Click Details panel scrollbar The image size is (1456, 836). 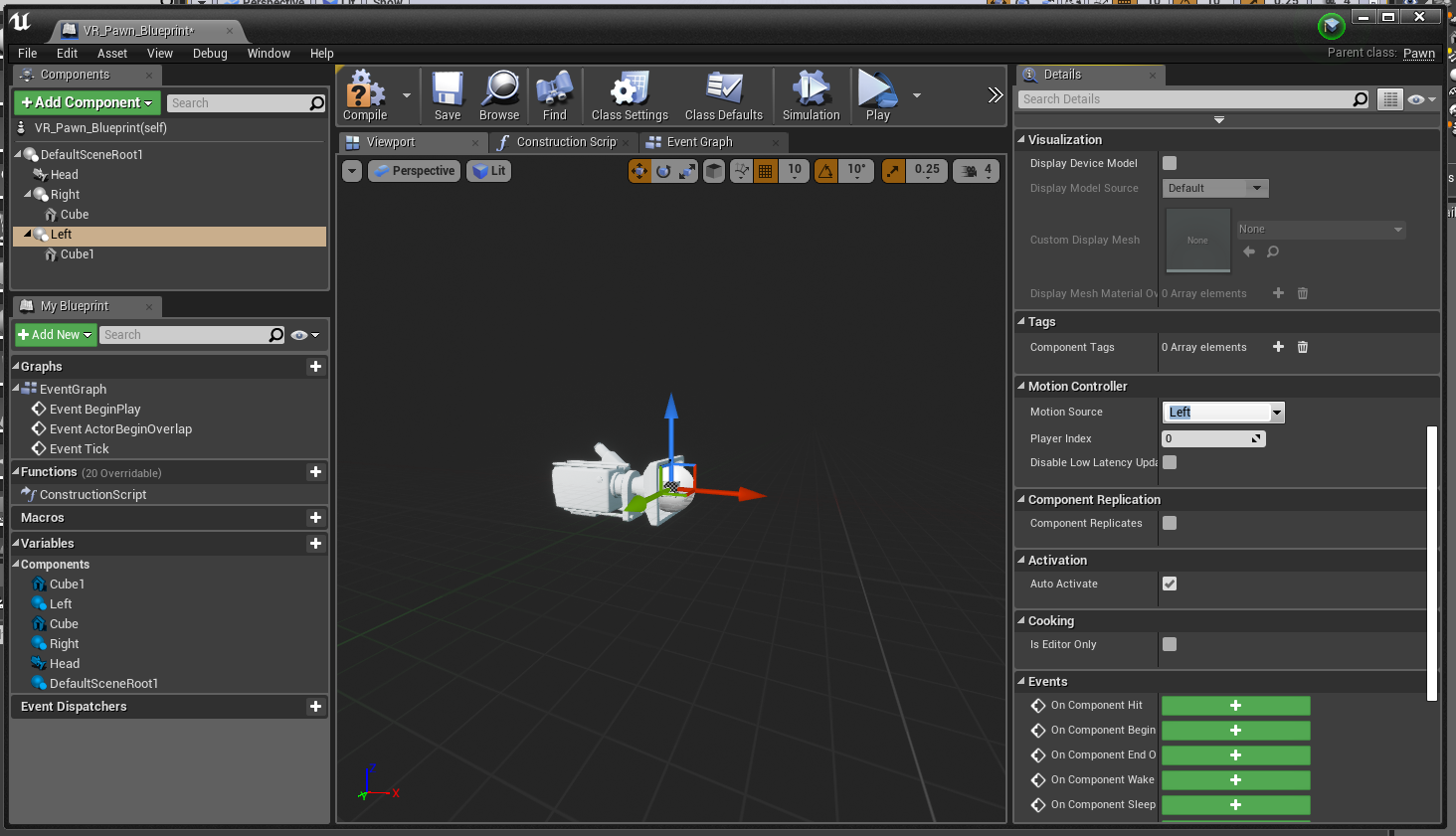point(1432,564)
